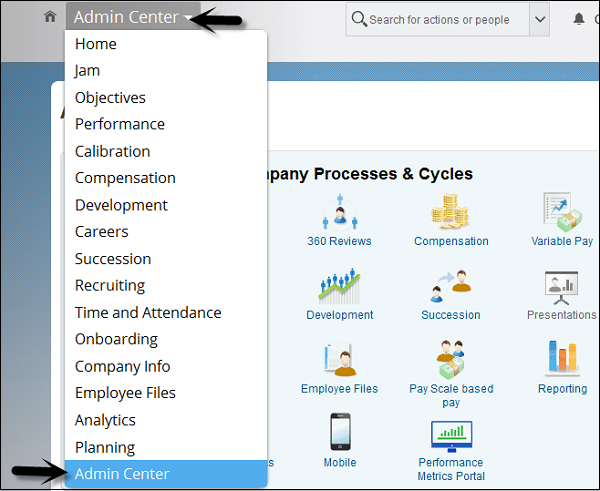Image resolution: width=600 pixels, height=491 pixels.
Task: Open the Compensation coins icon
Action: point(451,212)
